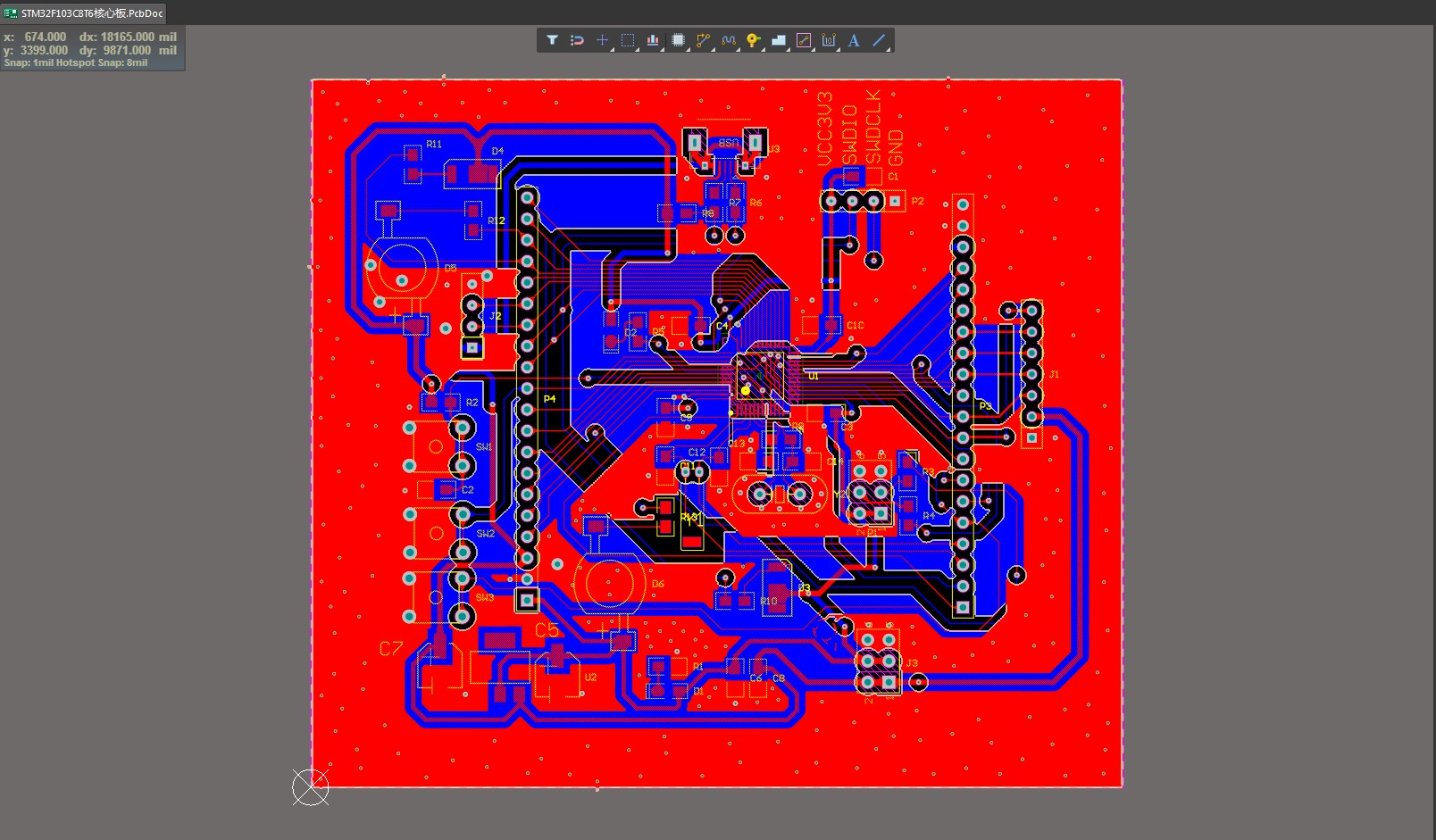Screen dimensions: 1436x840
Task: Select the SW2 switch designator
Action: pyautogui.click(x=485, y=533)
